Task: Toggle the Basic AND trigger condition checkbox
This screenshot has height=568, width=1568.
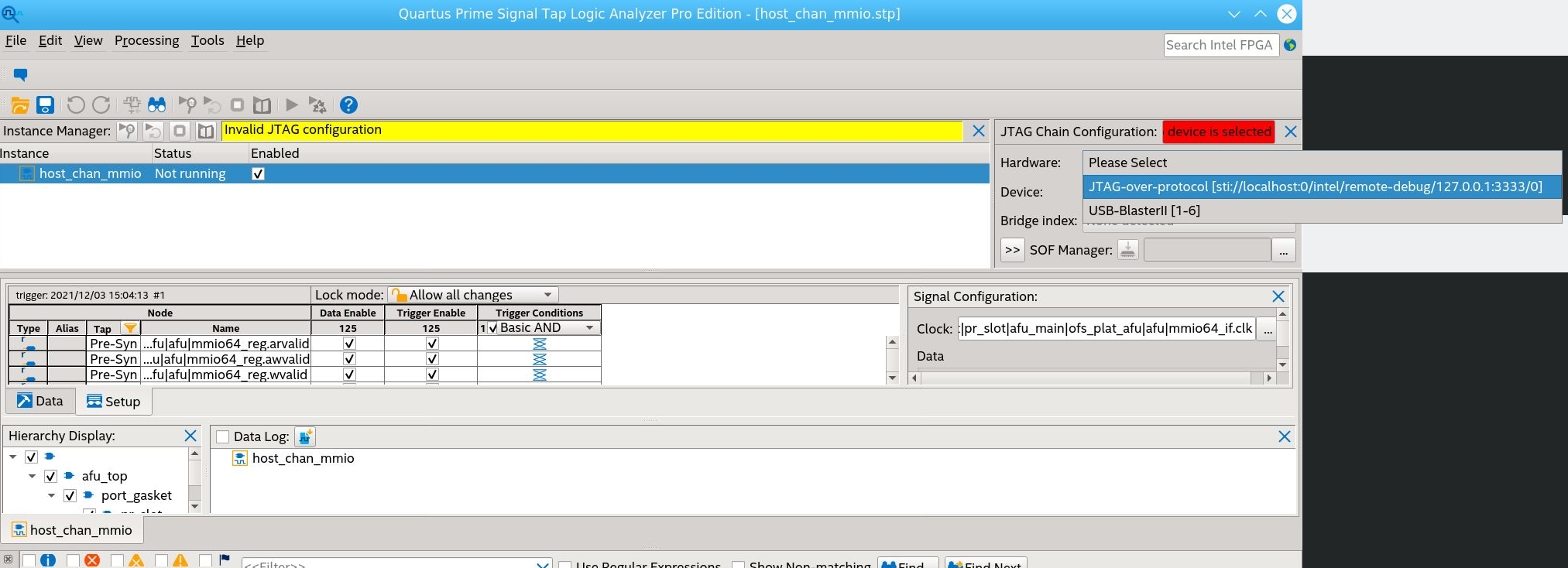Action: 493,328
